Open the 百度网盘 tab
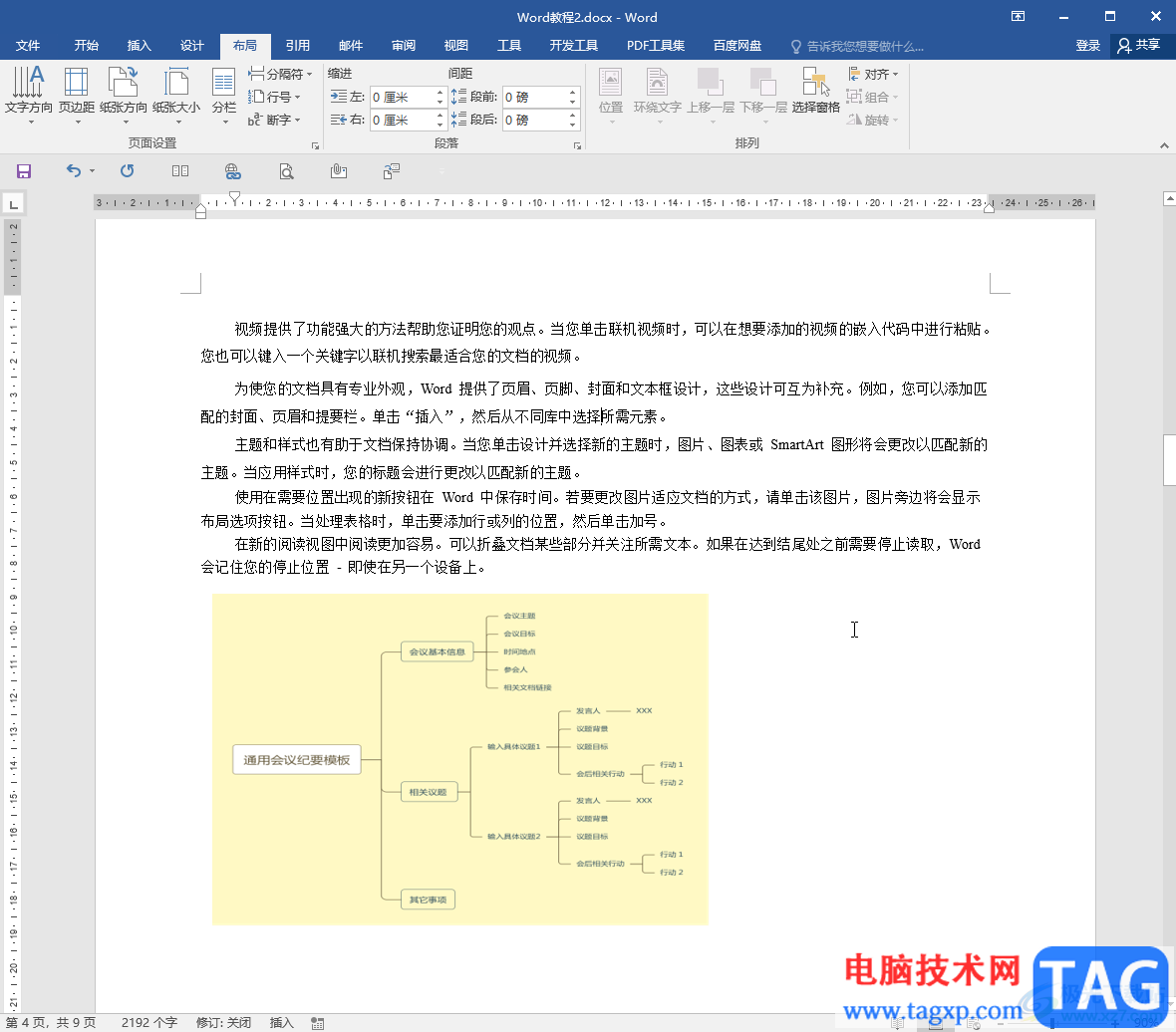1176x1032 pixels. [737, 46]
